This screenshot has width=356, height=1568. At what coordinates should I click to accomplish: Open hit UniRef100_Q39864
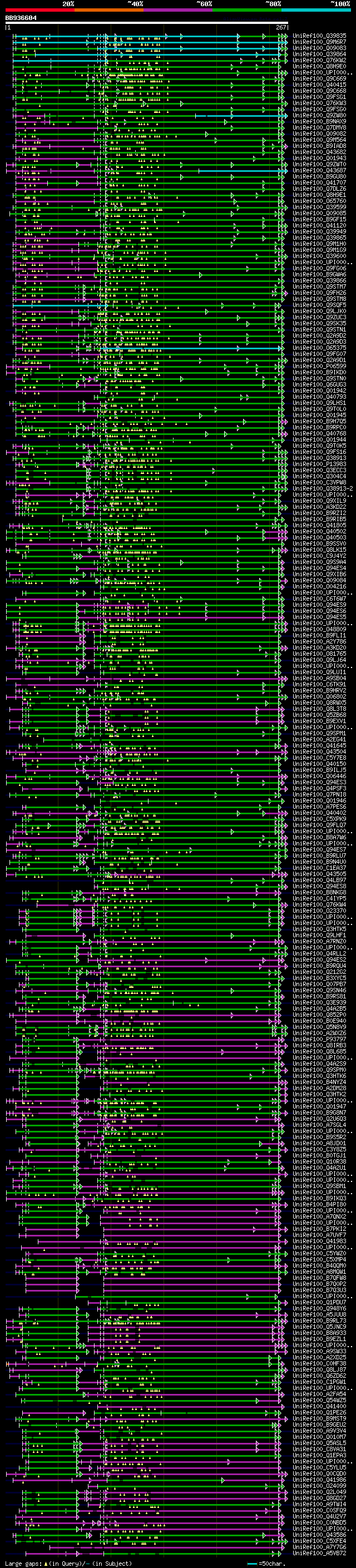319,54
